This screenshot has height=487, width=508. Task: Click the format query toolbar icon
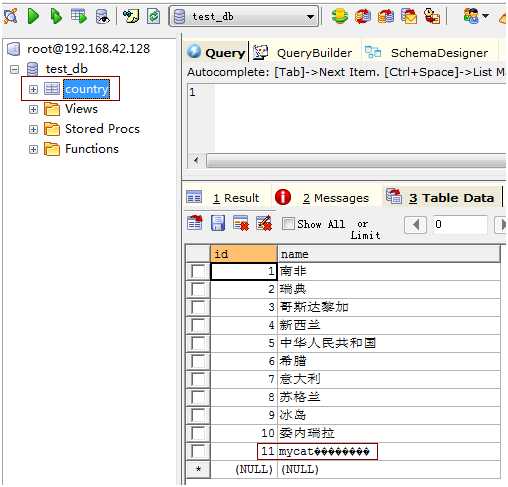[131, 16]
